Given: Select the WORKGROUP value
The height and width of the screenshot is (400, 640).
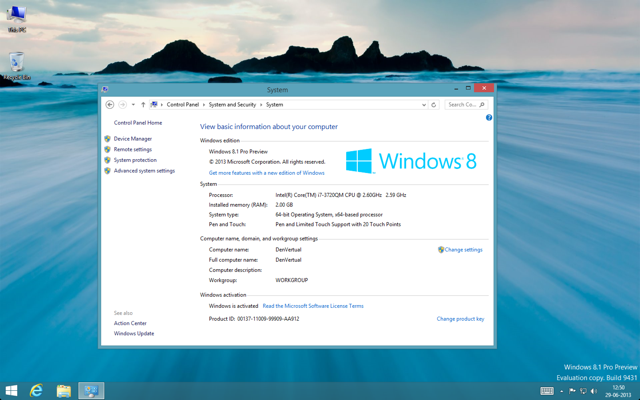Looking at the screenshot, I should click(291, 280).
